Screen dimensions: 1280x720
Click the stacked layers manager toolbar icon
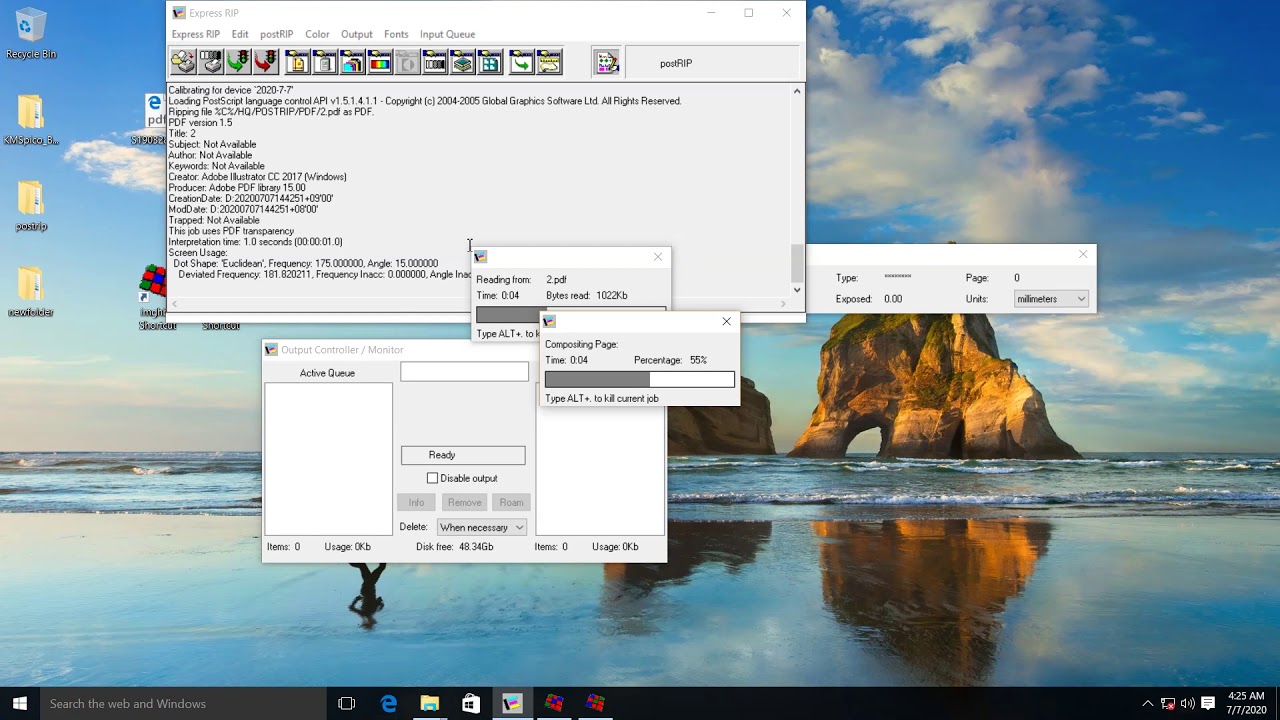pos(462,63)
